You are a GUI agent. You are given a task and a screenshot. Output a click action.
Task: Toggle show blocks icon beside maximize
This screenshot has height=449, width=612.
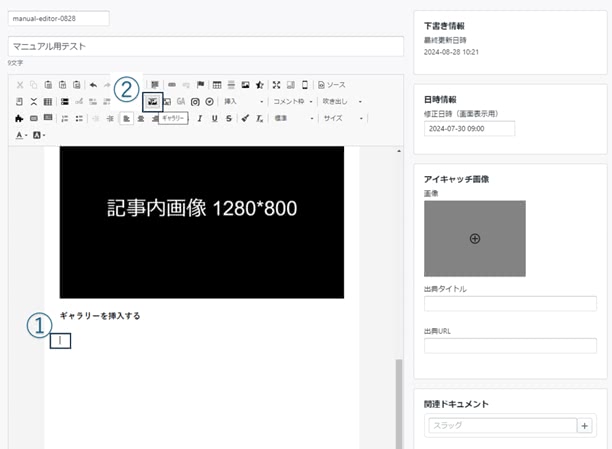291,85
